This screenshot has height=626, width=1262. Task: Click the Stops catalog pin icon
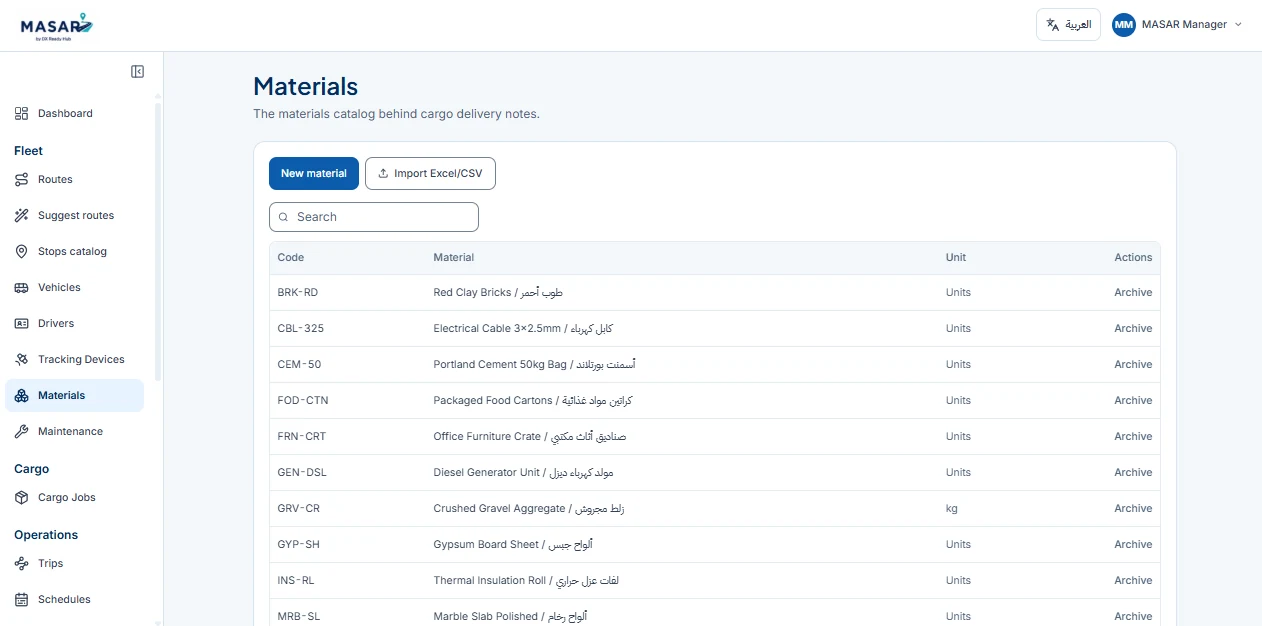(22, 252)
